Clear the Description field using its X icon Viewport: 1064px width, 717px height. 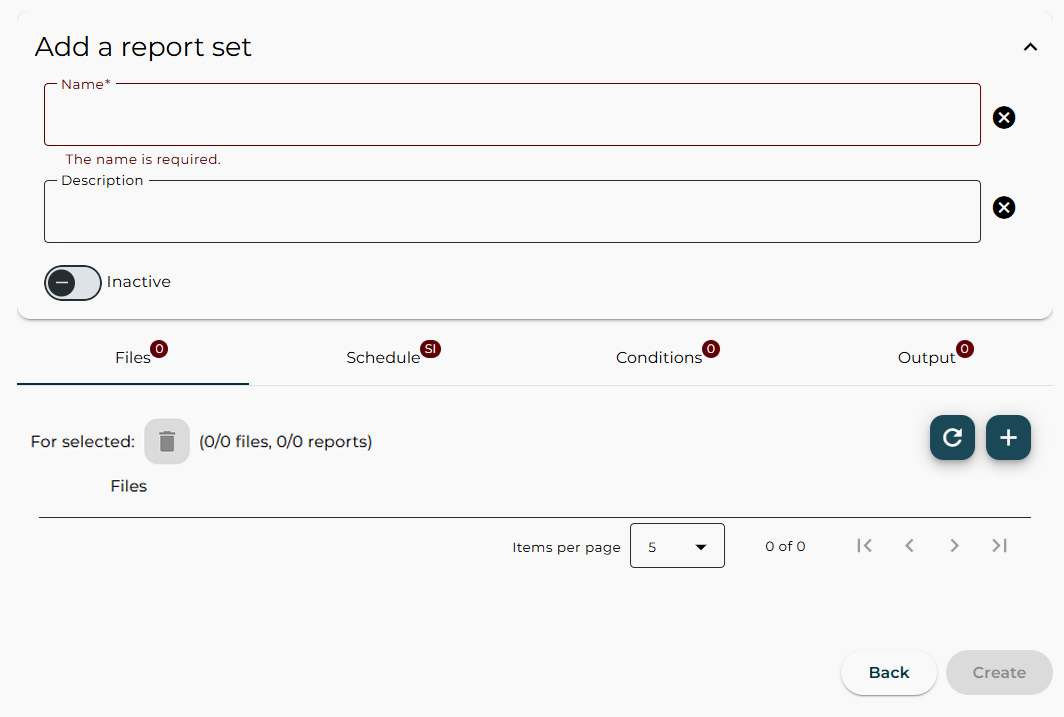pos(1004,207)
